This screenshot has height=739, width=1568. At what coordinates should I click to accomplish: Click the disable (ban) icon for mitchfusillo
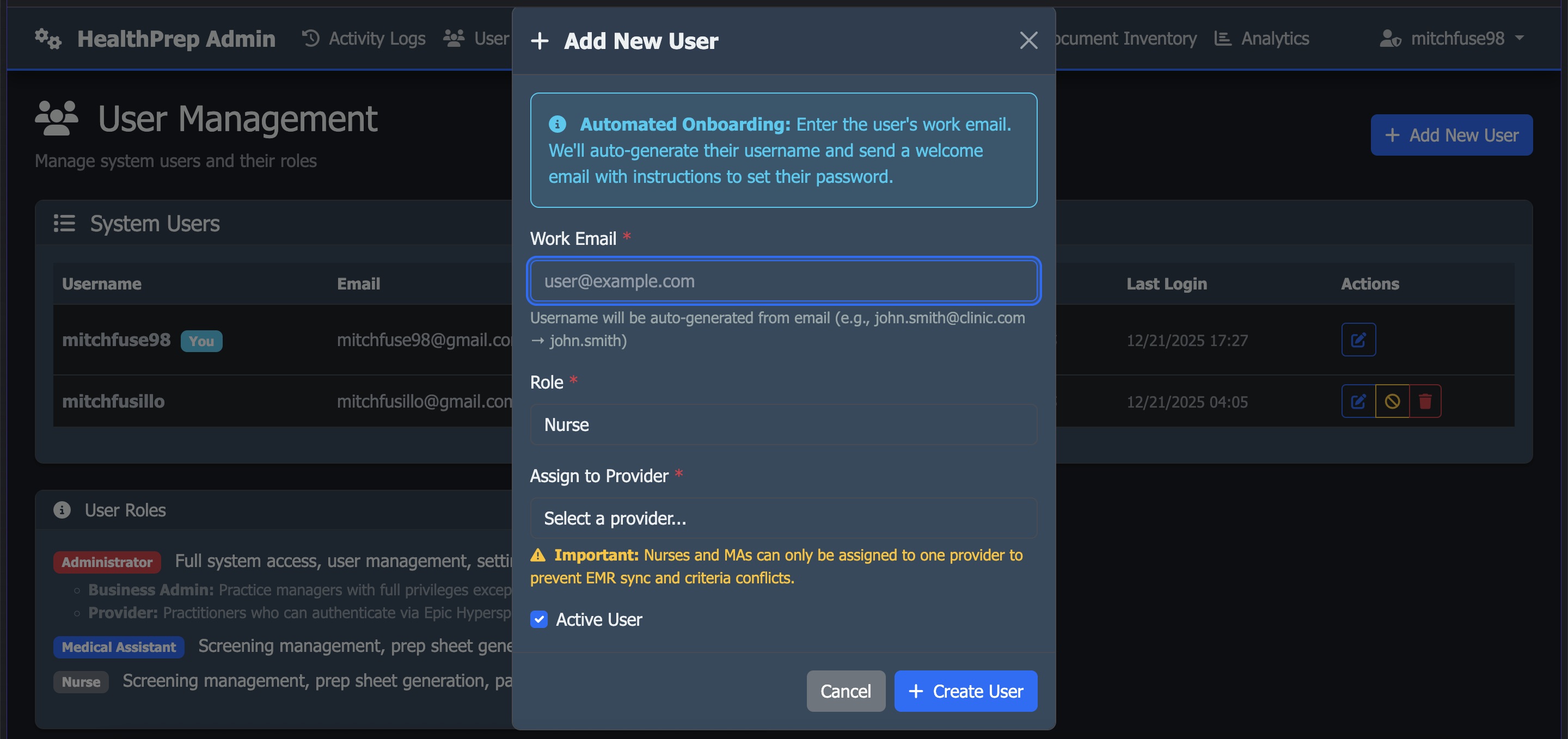(x=1392, y=401)
